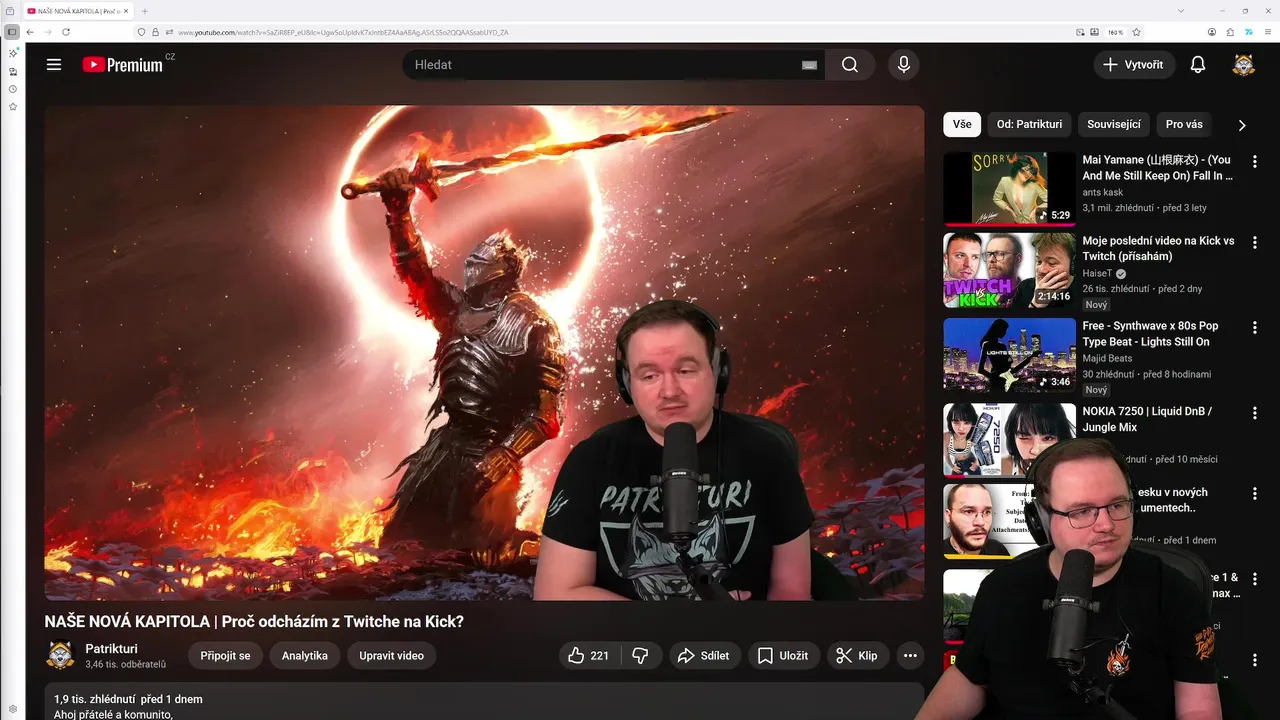Screen dimensions: 1280x720
Task: Open the YouTube guide hamburger menu
Action: 54,65
